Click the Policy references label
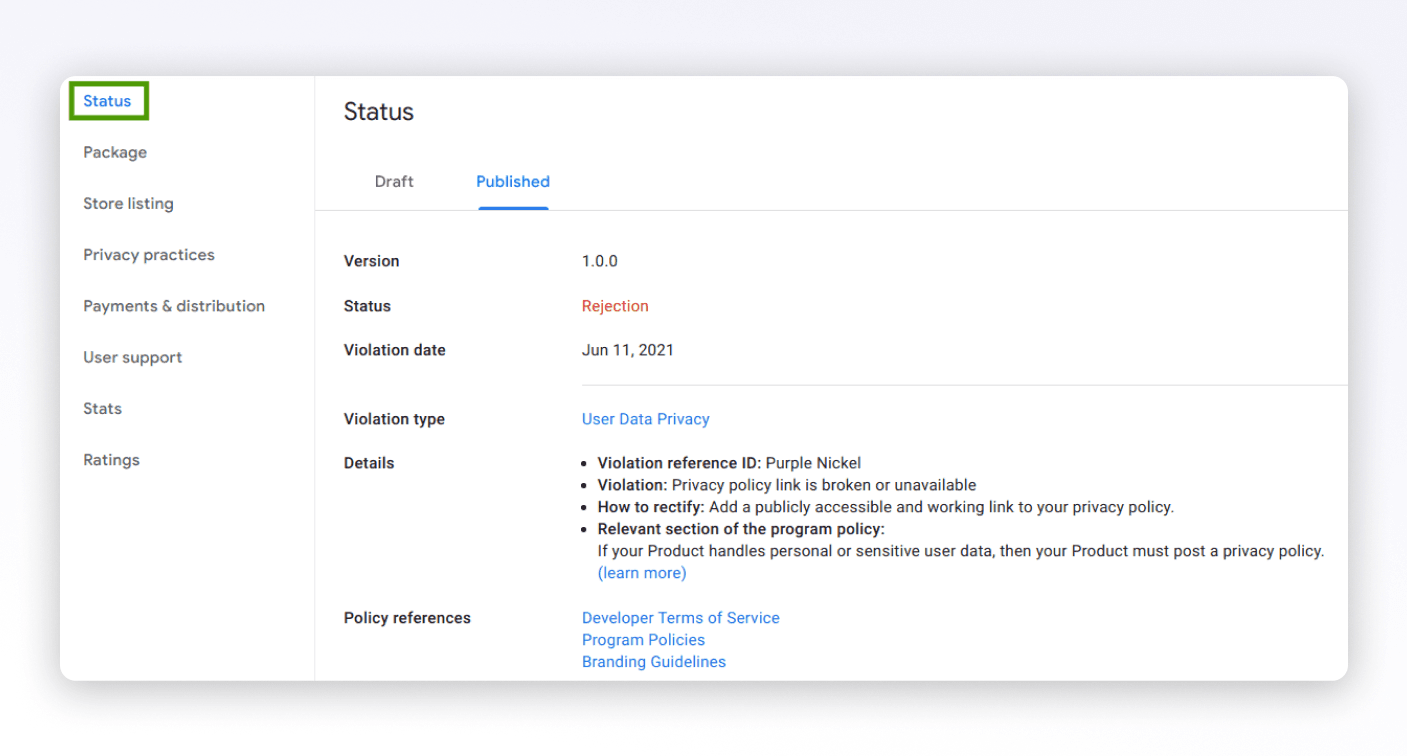Viewport: 1407px width, 756px height. [407, 618]
